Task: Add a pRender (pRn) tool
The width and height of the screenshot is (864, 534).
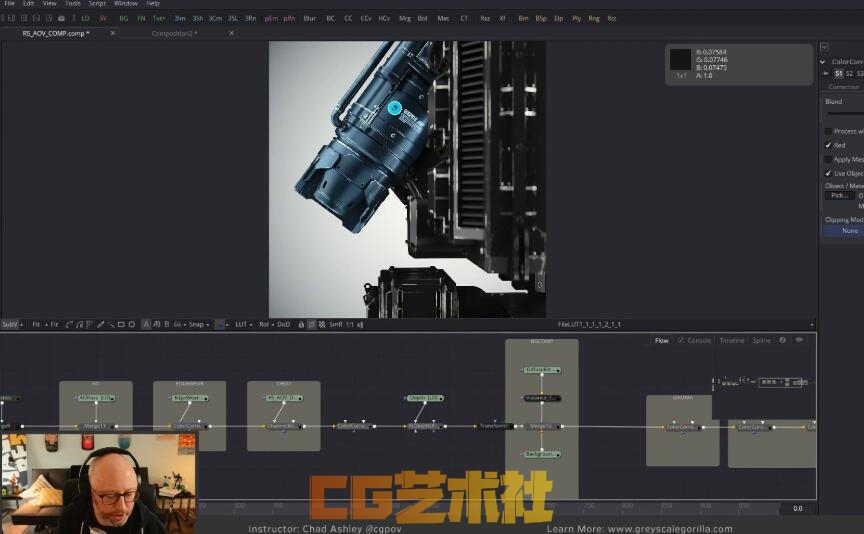Action: pyautogui.click(x=289, y=18)
